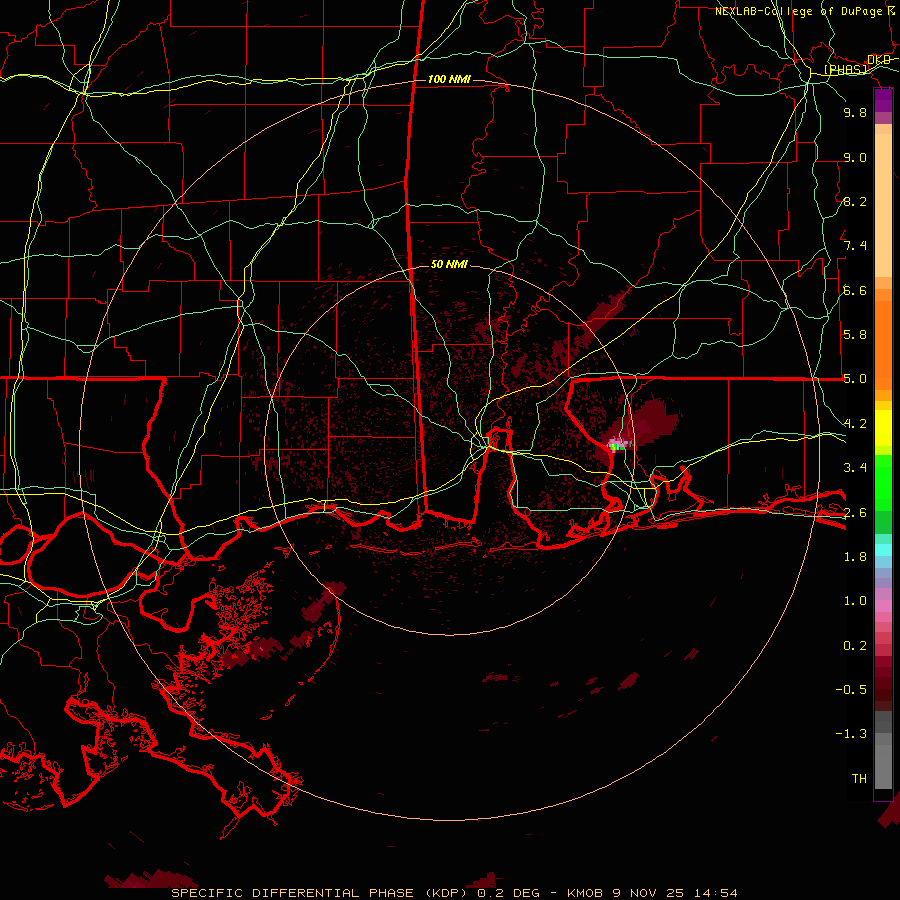Click the -0.5 value on the color scale
This screenshot has height=900, width=900.
(x=851, y=690)
